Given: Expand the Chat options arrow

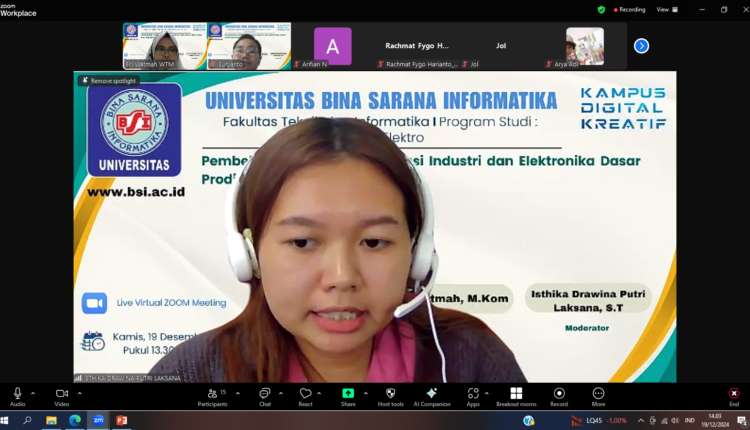Looking at the screenshot, I should (x=281, y=393).
